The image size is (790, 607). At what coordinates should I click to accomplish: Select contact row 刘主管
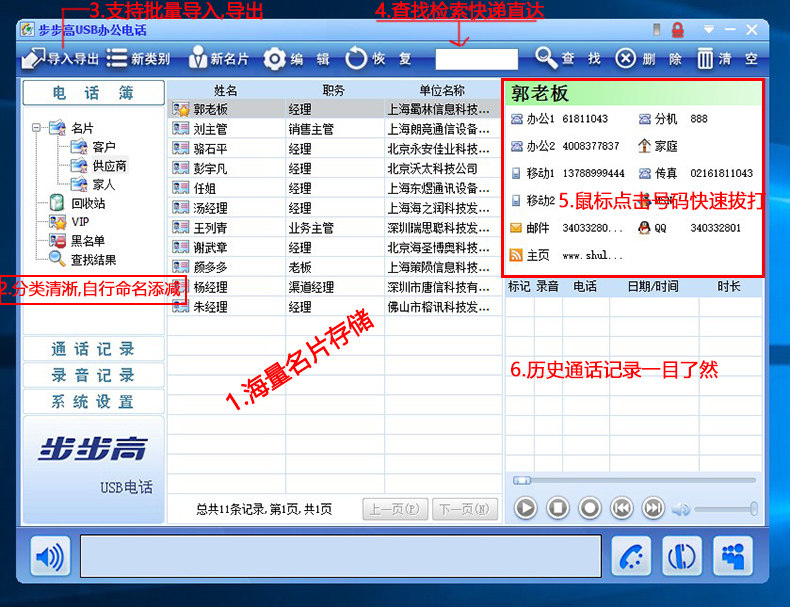tap(335, 129)
